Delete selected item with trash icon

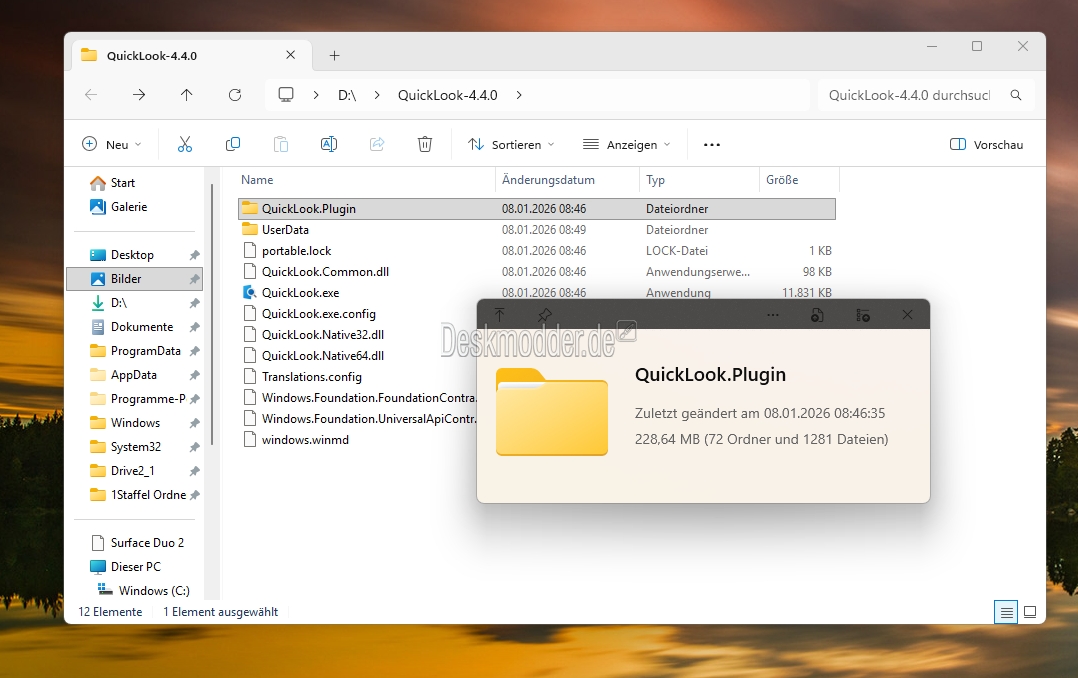pos(425,145)
